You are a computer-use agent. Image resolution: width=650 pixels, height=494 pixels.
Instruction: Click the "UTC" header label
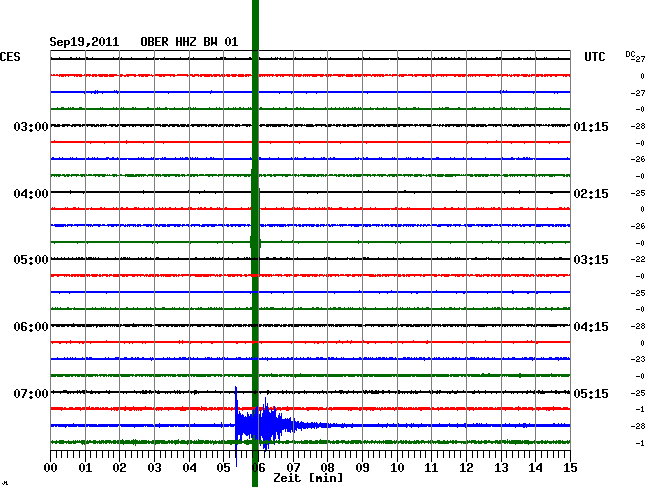click(594, 57)
